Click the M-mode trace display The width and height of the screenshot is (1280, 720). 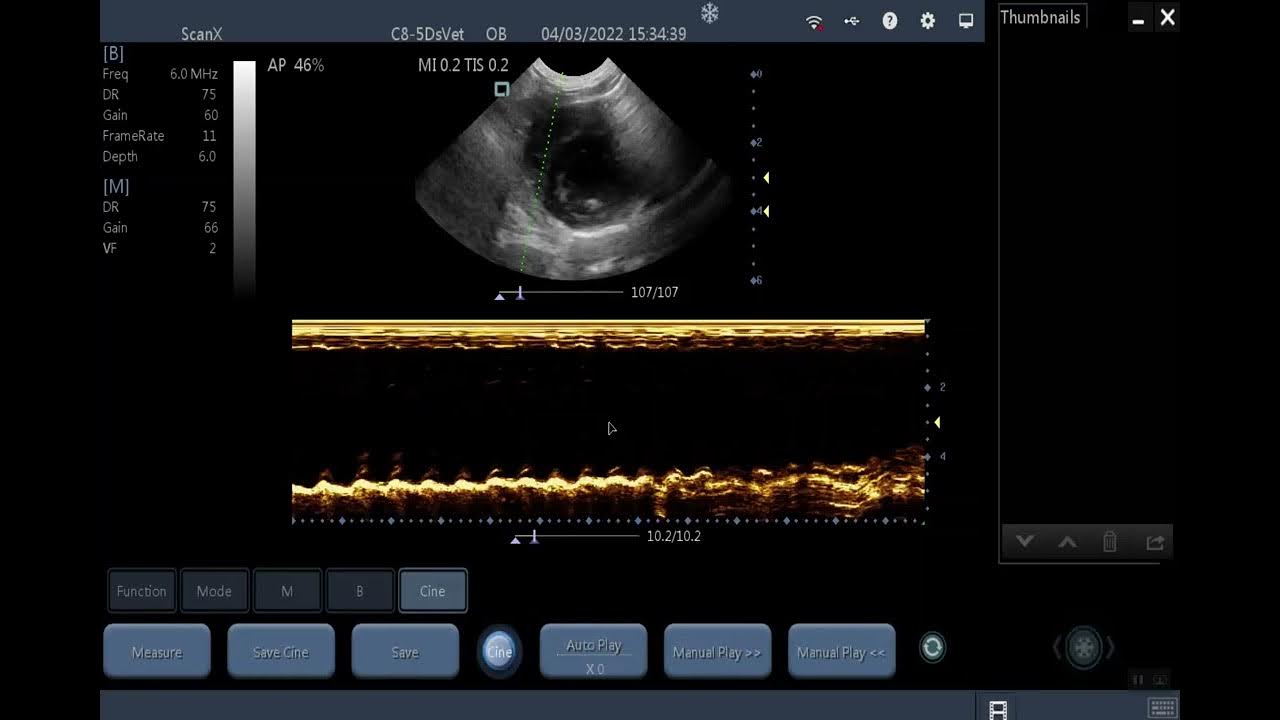[608, 420]
